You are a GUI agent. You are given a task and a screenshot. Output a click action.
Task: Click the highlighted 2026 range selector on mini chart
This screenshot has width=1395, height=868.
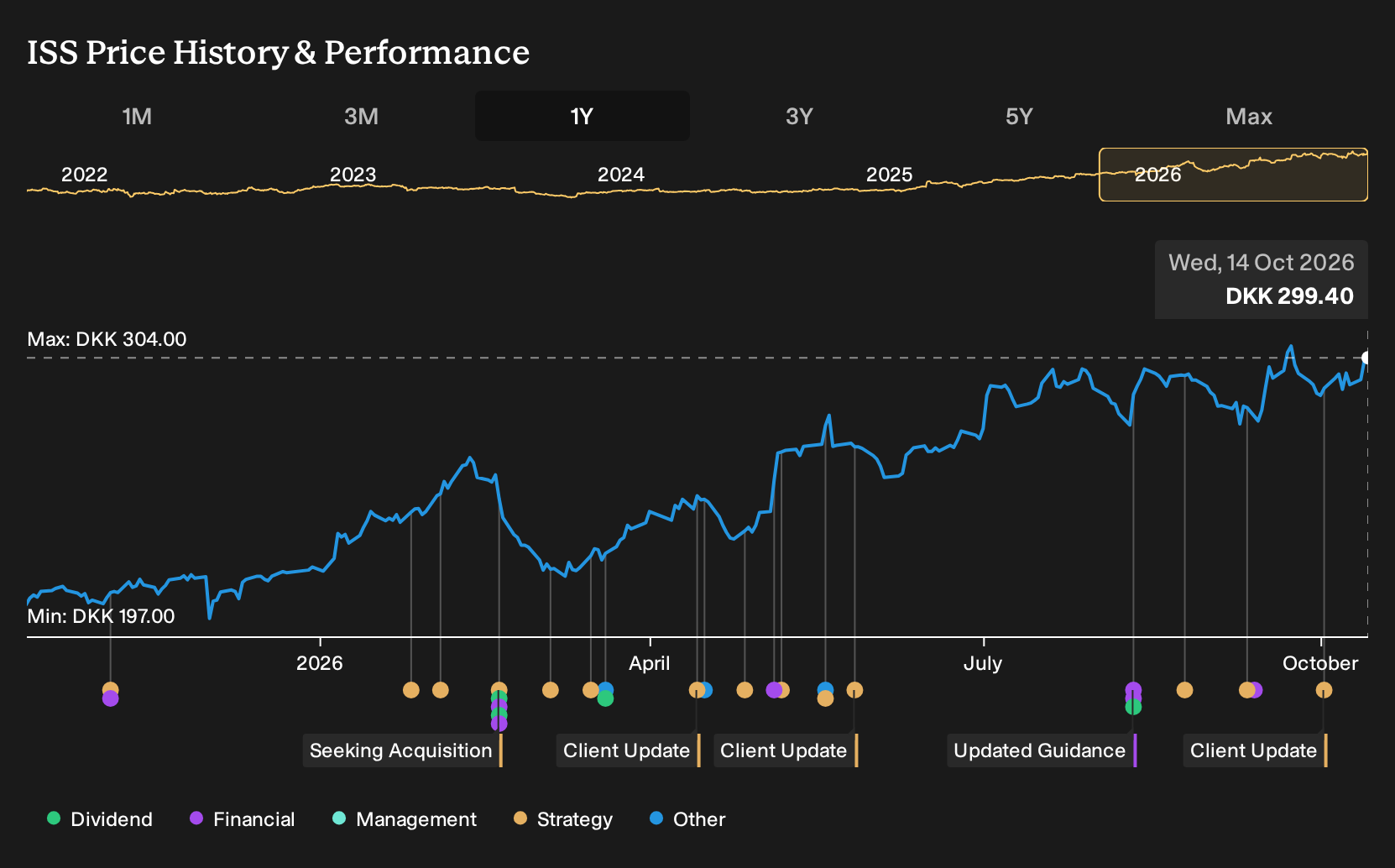[1233, 175]
